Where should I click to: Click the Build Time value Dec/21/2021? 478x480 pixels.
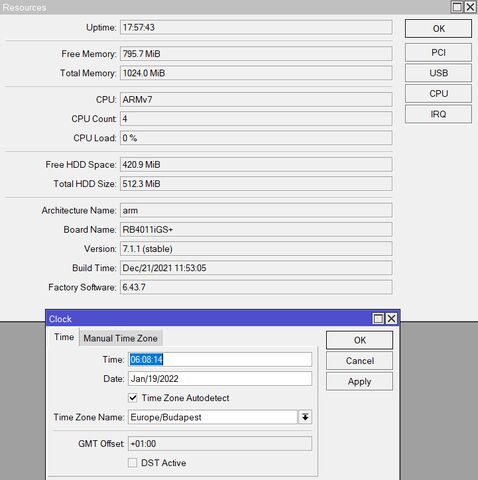click(256, 268)
